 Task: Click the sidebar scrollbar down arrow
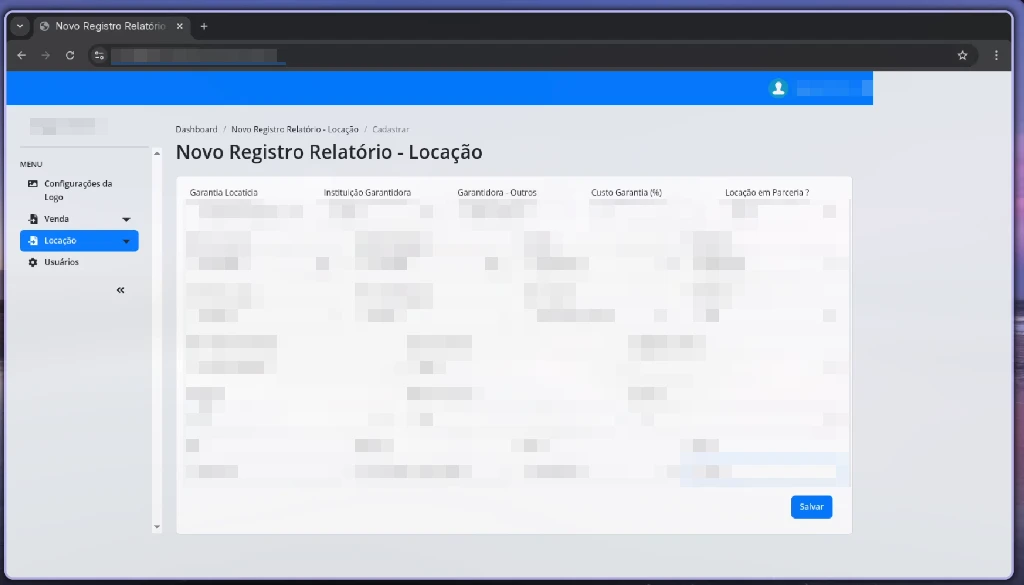tap(157, 526)
